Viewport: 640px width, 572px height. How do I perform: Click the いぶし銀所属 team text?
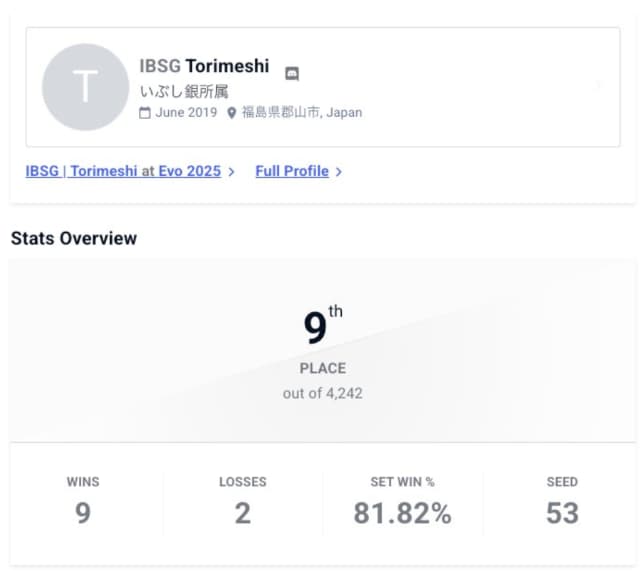pos(184,91)
